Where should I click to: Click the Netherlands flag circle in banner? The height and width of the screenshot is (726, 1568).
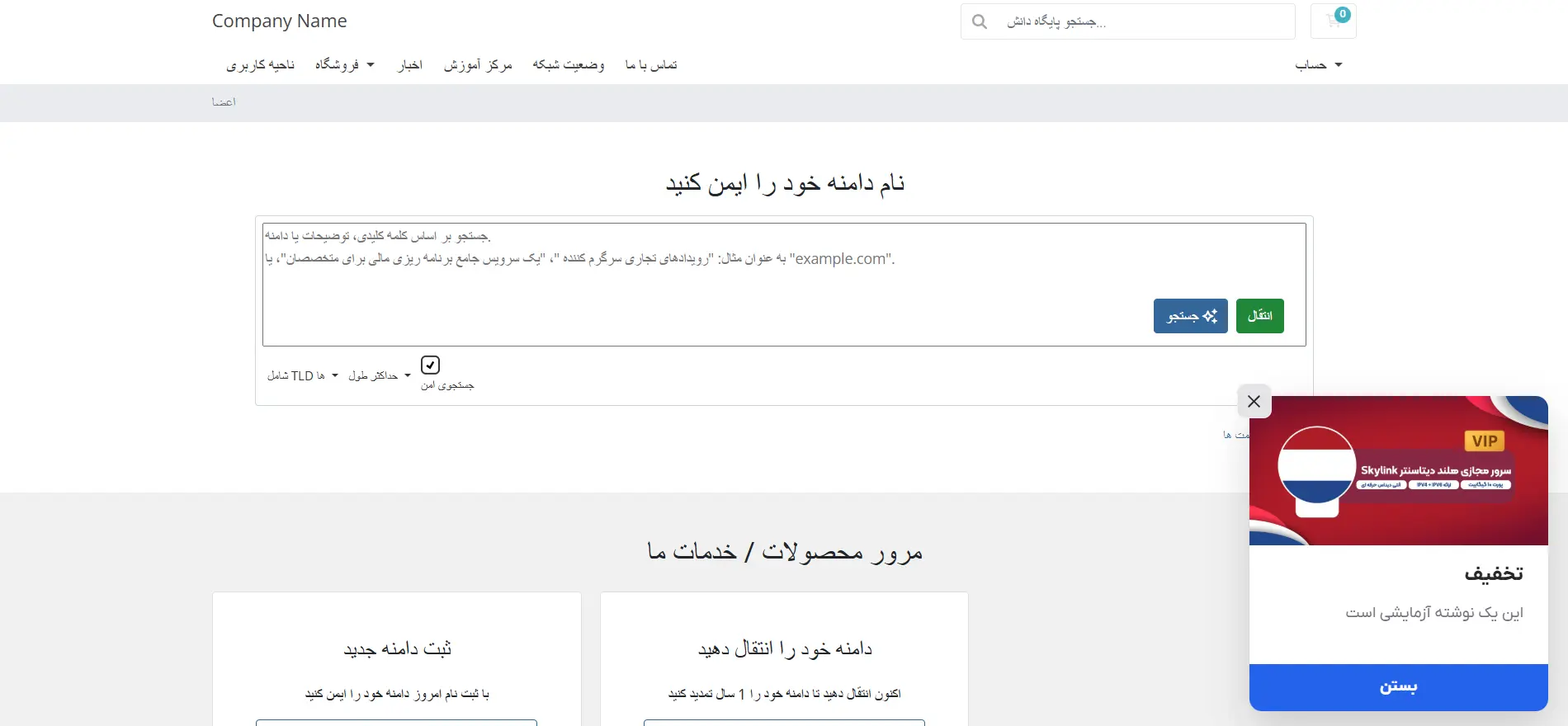(1316, 465)
